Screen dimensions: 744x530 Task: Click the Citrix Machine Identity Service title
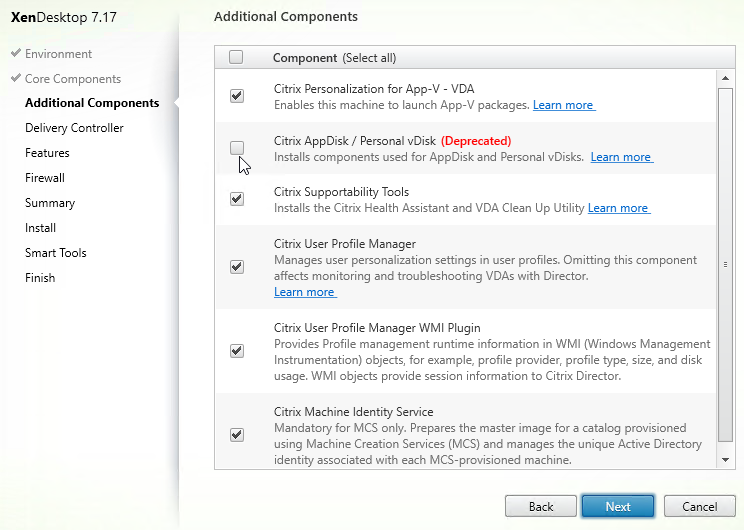(x=353, y=412)
